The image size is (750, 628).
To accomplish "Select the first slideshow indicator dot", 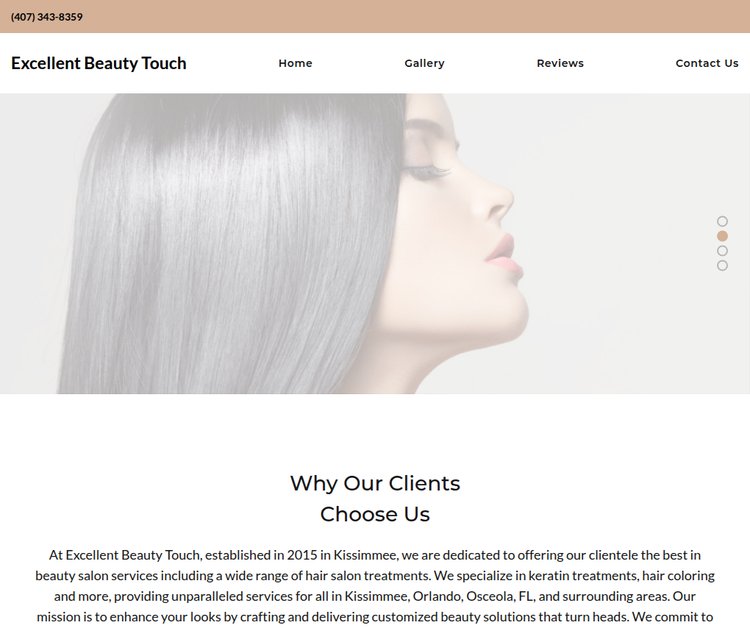I will [x=722, y=221].
